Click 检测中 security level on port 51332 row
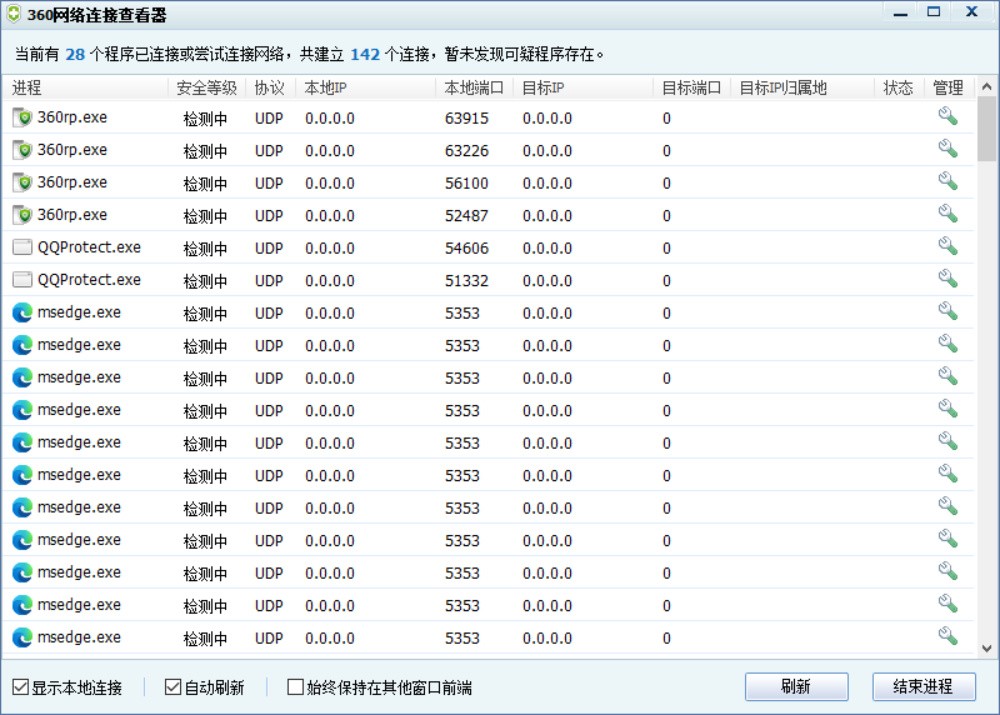 205,281
